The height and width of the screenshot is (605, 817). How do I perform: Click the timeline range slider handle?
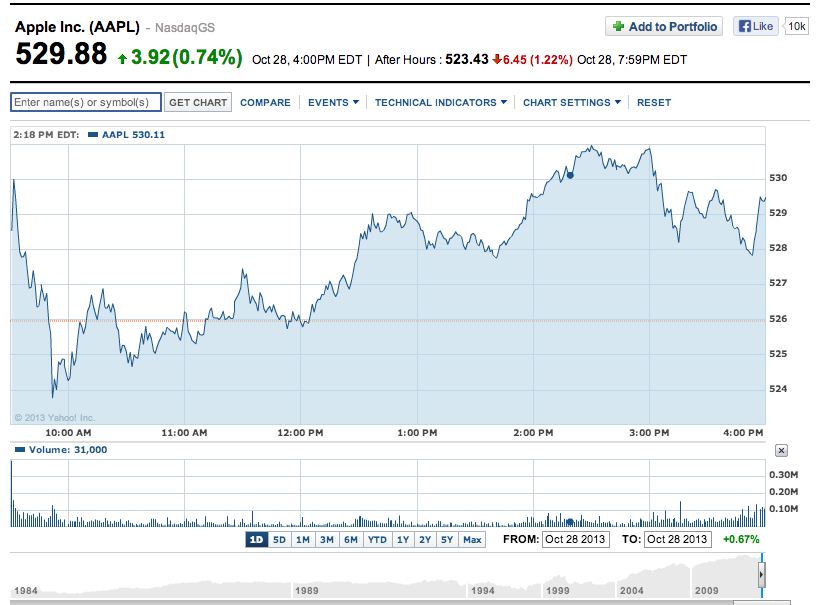pyautogui.click(x=761, y=577)
